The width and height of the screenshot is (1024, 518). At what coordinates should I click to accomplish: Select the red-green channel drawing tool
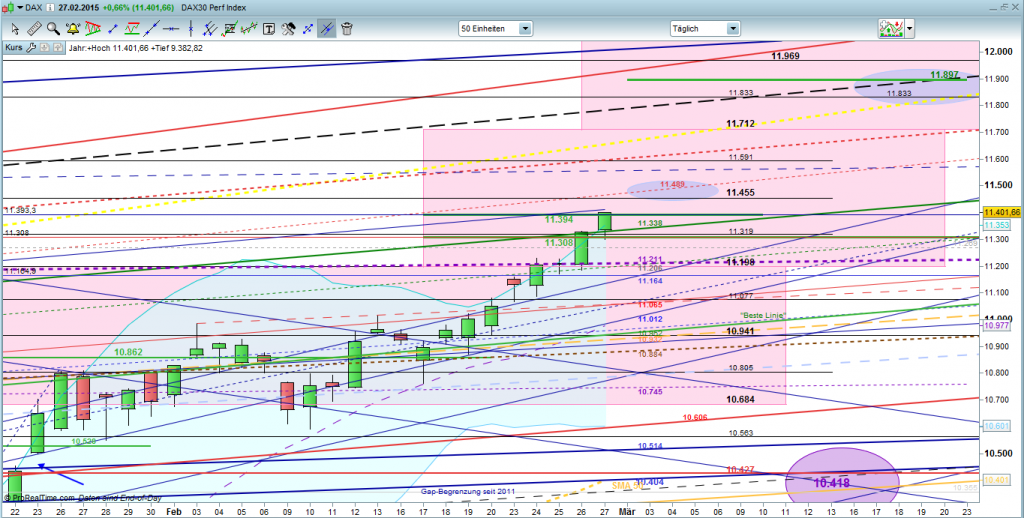tap(132, 29)
